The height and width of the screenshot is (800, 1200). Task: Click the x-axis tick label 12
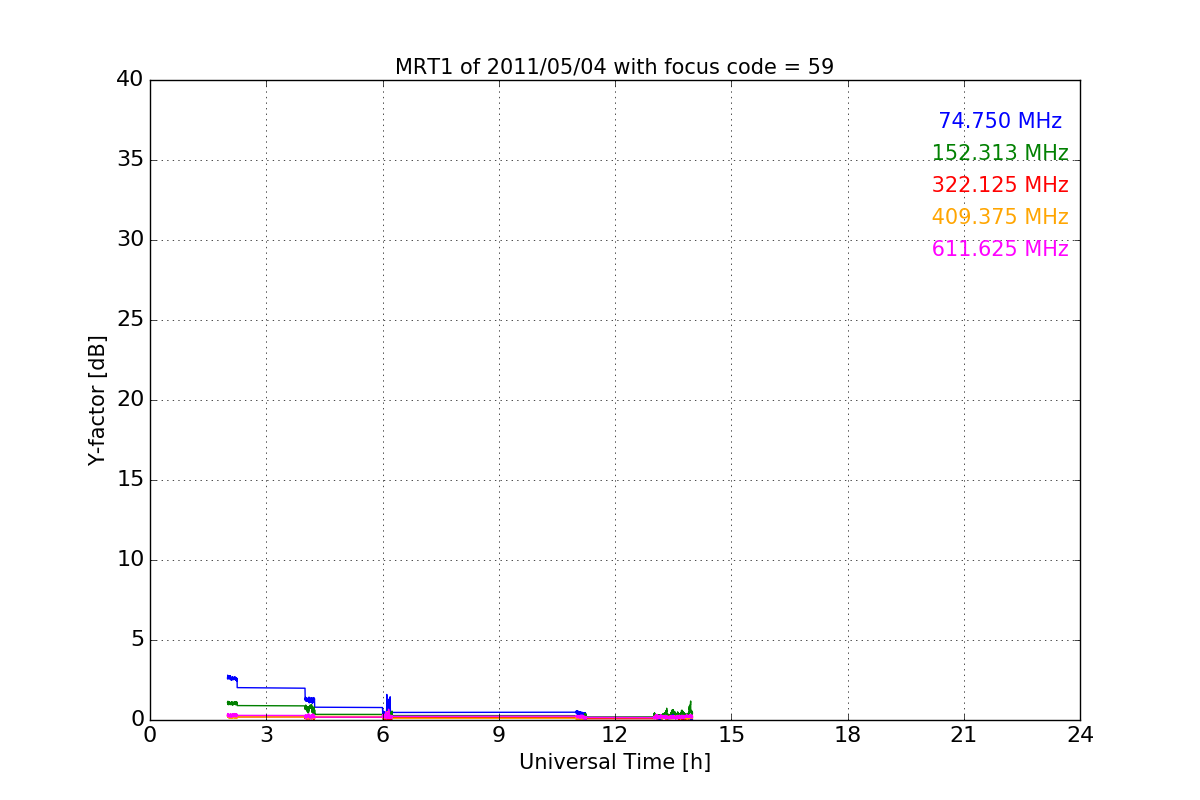point(615,735)
